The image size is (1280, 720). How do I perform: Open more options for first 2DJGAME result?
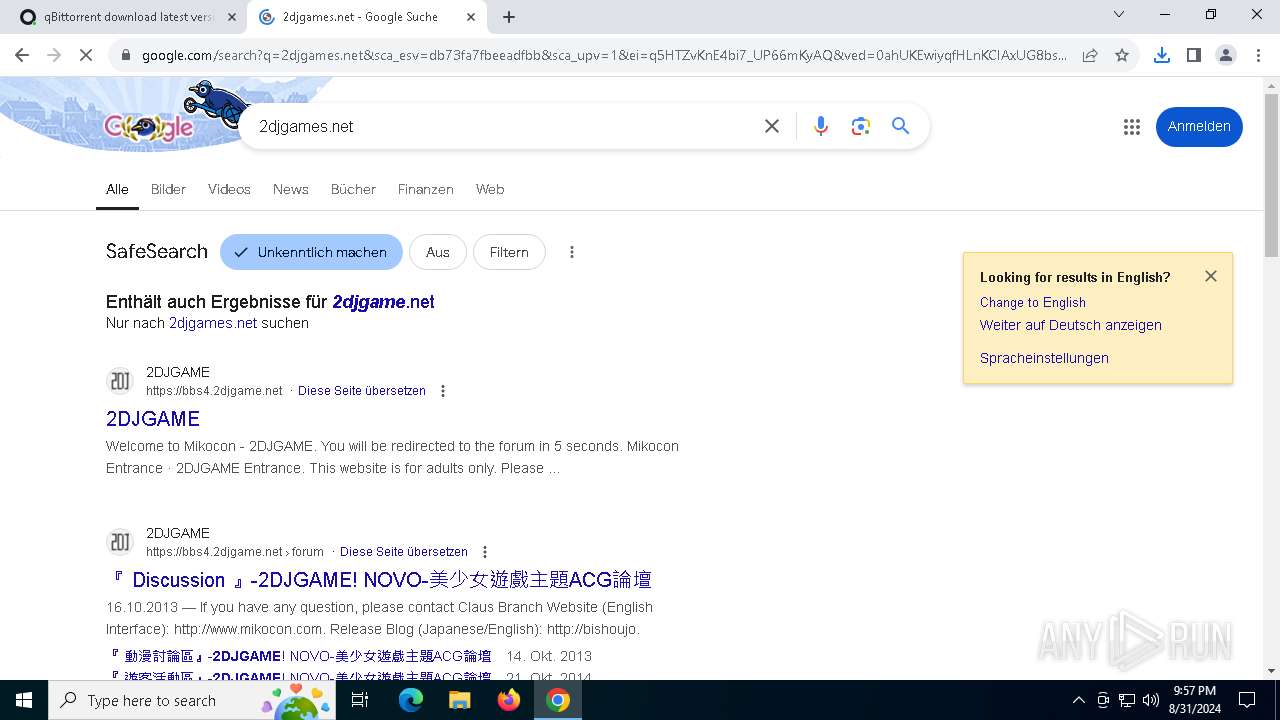(x=443, y=391)
